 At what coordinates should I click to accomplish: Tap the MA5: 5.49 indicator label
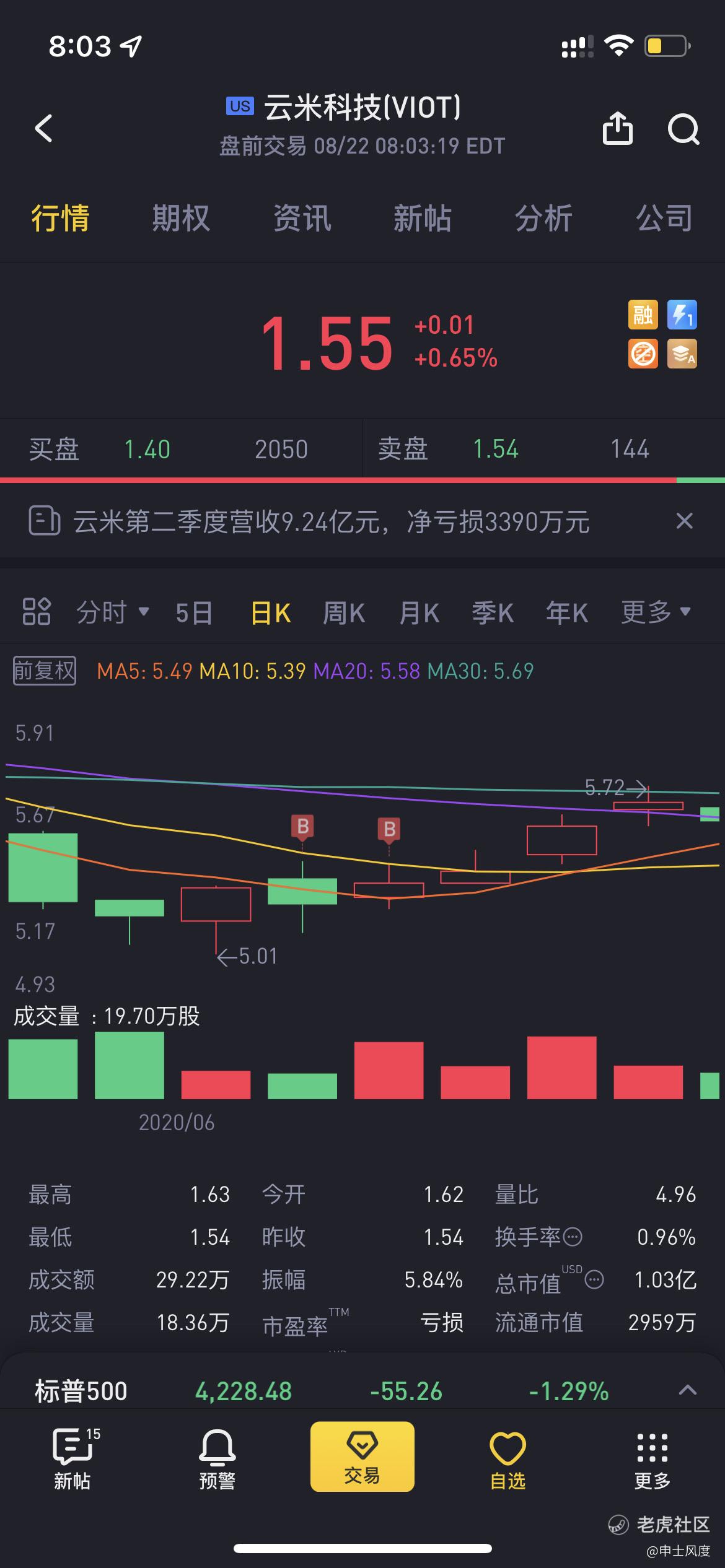pos(145,671)
